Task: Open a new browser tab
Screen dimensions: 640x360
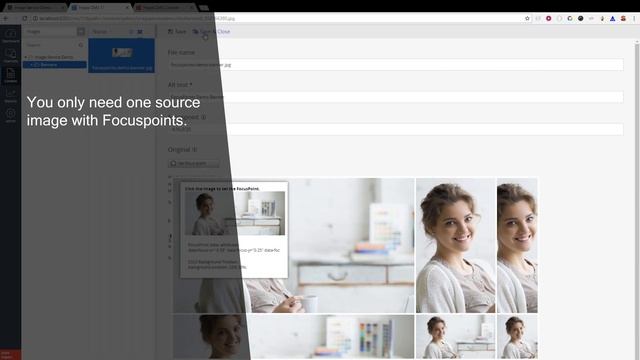Action: [x=204, y=7]
